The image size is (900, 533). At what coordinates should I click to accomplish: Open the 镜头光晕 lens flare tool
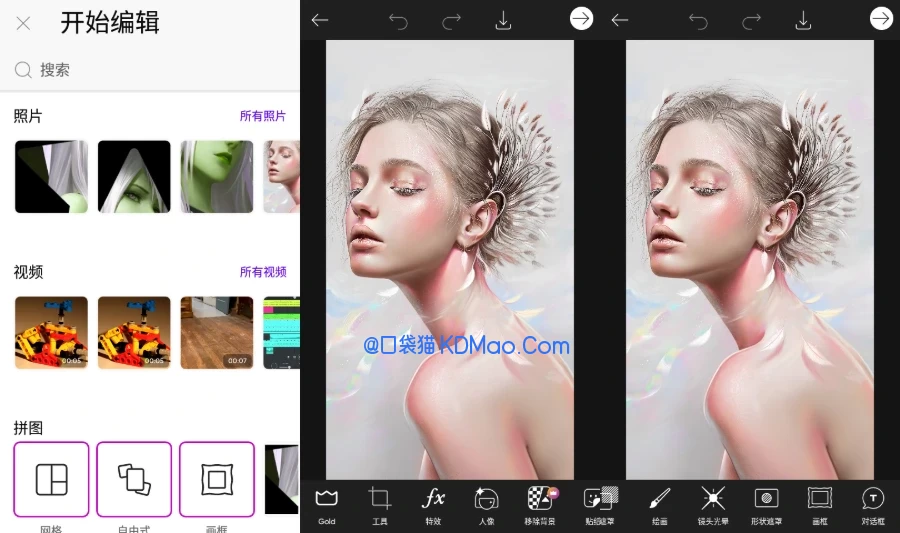point(713,505)
